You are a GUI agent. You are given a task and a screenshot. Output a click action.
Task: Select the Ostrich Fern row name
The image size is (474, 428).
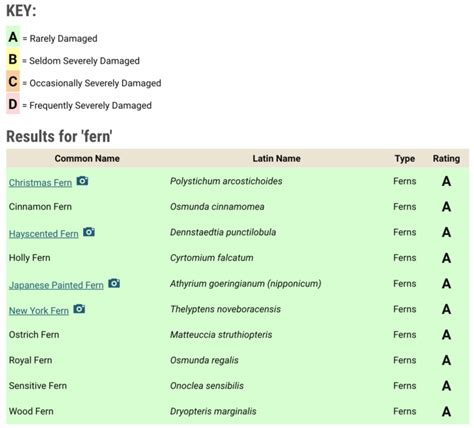(34, 335)
